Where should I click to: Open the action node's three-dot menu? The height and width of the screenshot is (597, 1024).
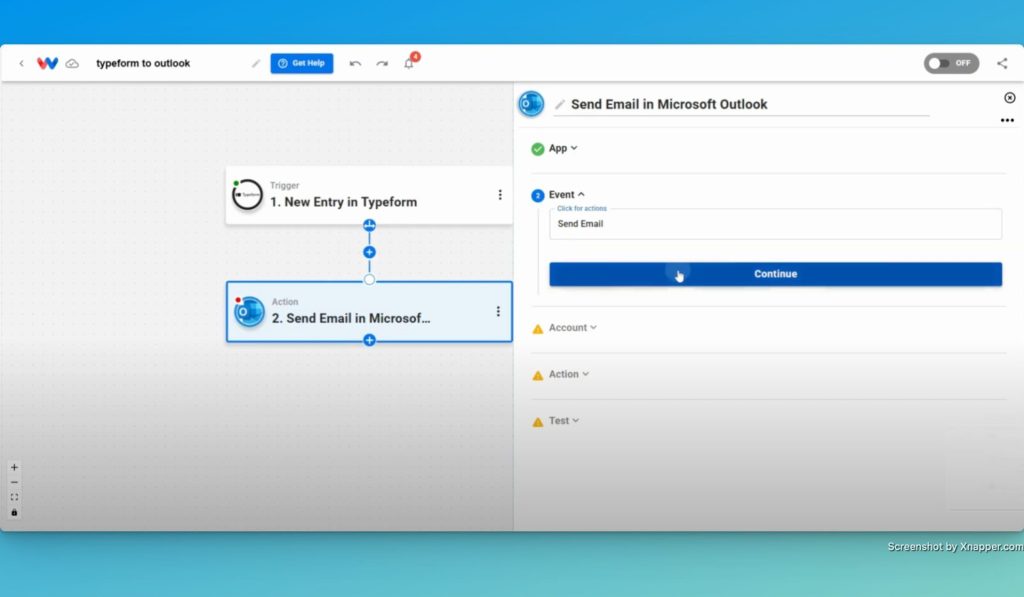click(498, 312)
